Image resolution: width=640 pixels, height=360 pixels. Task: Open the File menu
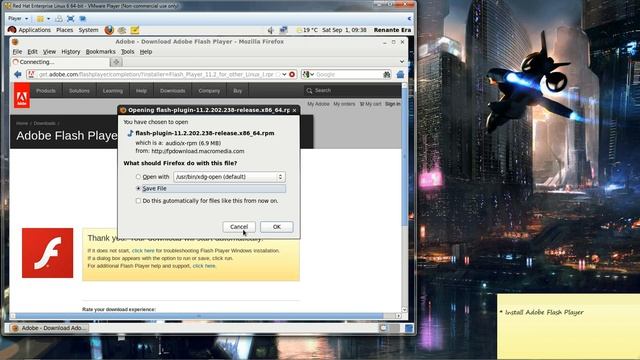(x=17, y=52)
